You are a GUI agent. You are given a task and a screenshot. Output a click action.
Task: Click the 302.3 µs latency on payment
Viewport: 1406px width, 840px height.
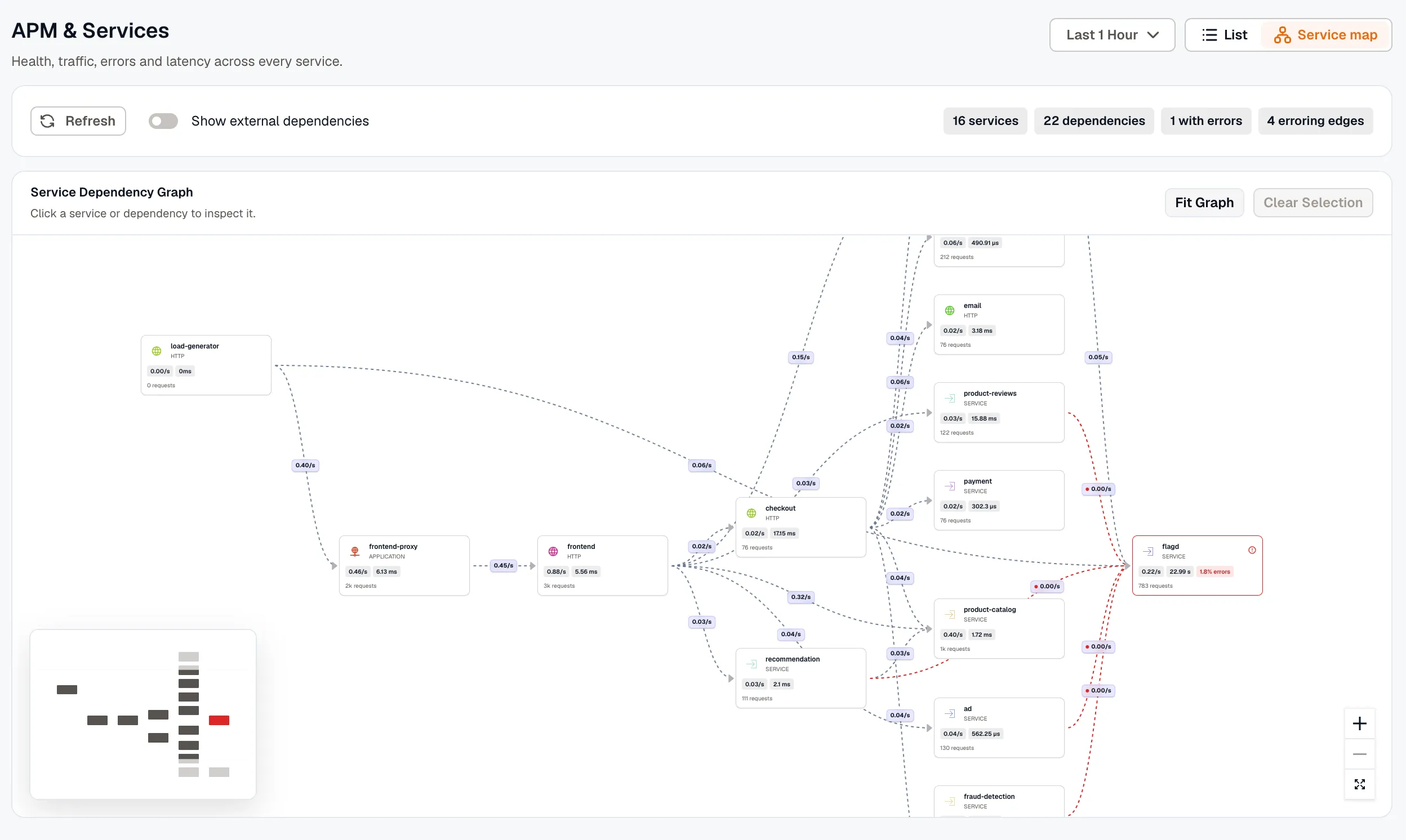(x=984, y=506)
